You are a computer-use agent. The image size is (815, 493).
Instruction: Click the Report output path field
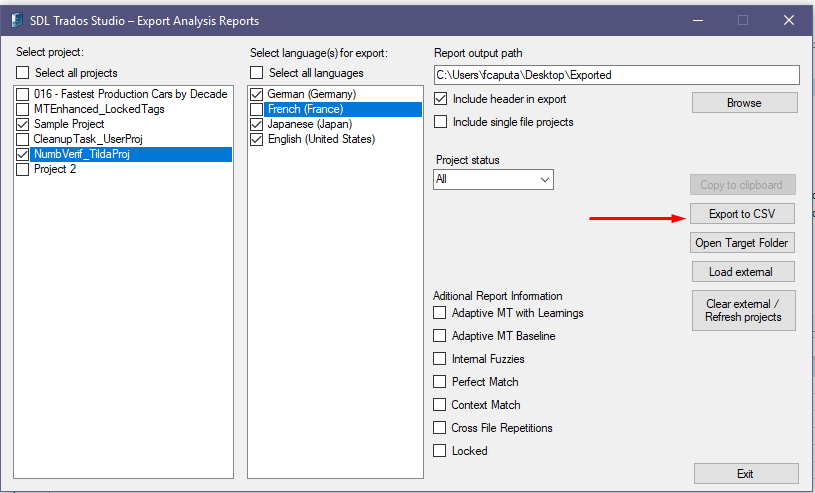point(616,75)
